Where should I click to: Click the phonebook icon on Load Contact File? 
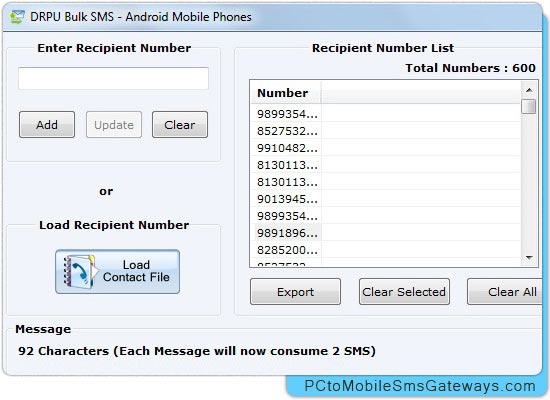79,272
